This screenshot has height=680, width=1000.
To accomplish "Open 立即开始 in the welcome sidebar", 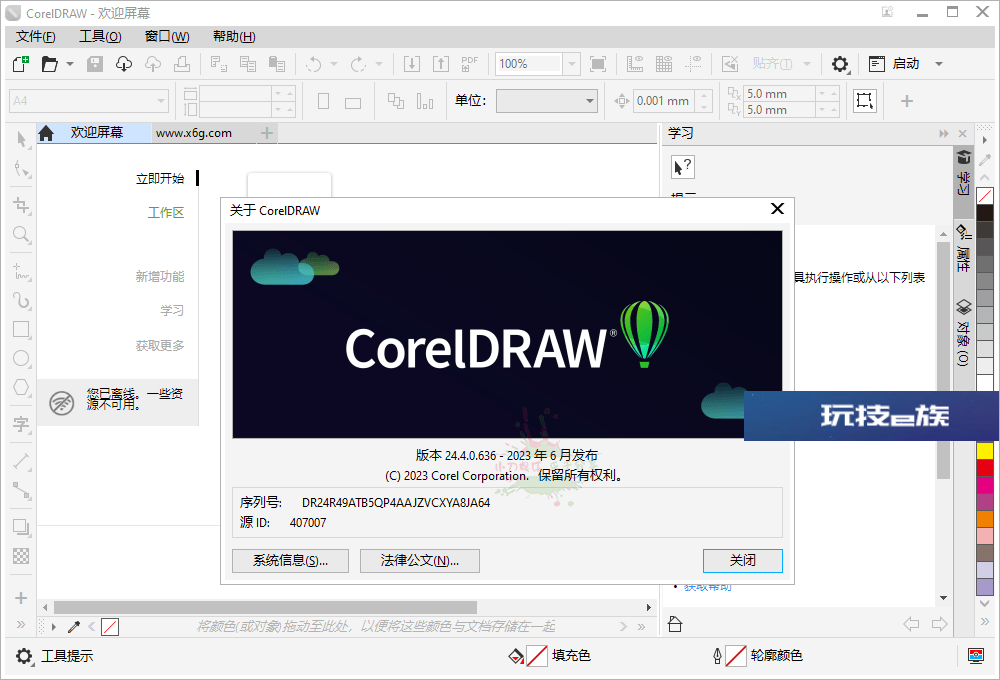I will 160,179.
